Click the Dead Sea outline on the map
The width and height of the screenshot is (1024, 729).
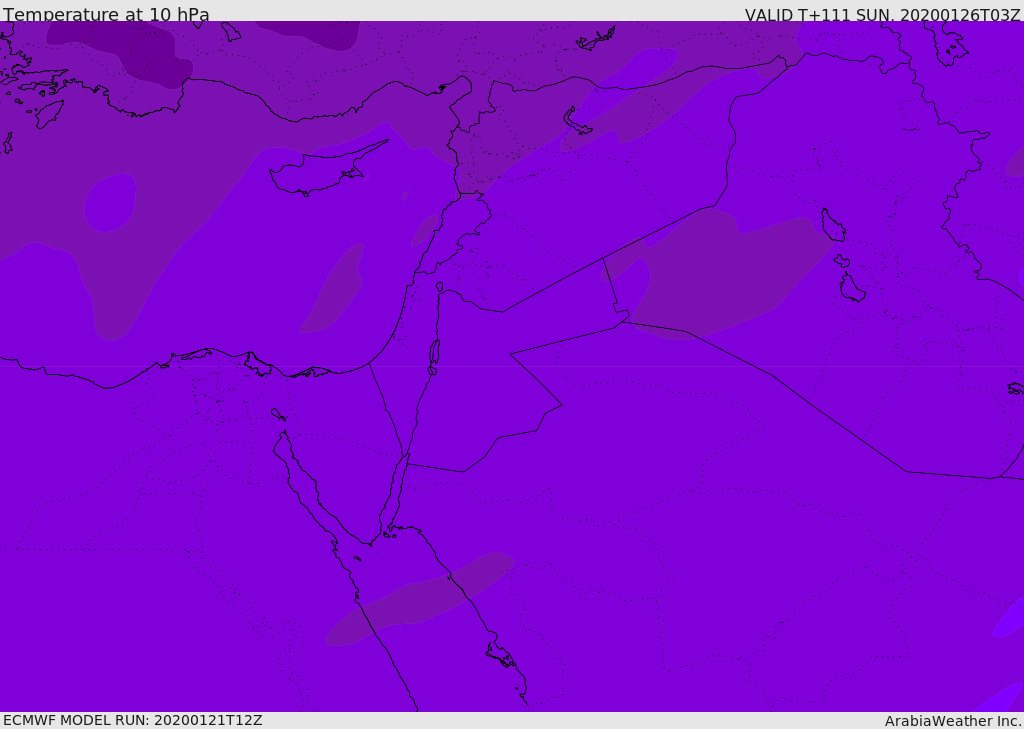434,353
